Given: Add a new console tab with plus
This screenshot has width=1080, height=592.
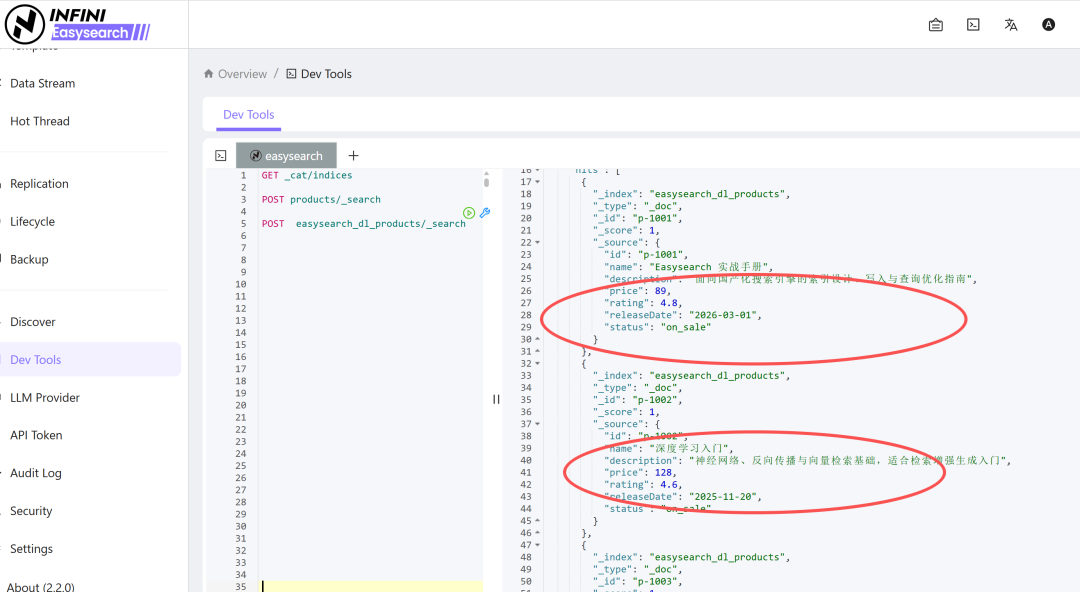Looking at the screenshot, I should pyautogui.click(x=353, y=156).
